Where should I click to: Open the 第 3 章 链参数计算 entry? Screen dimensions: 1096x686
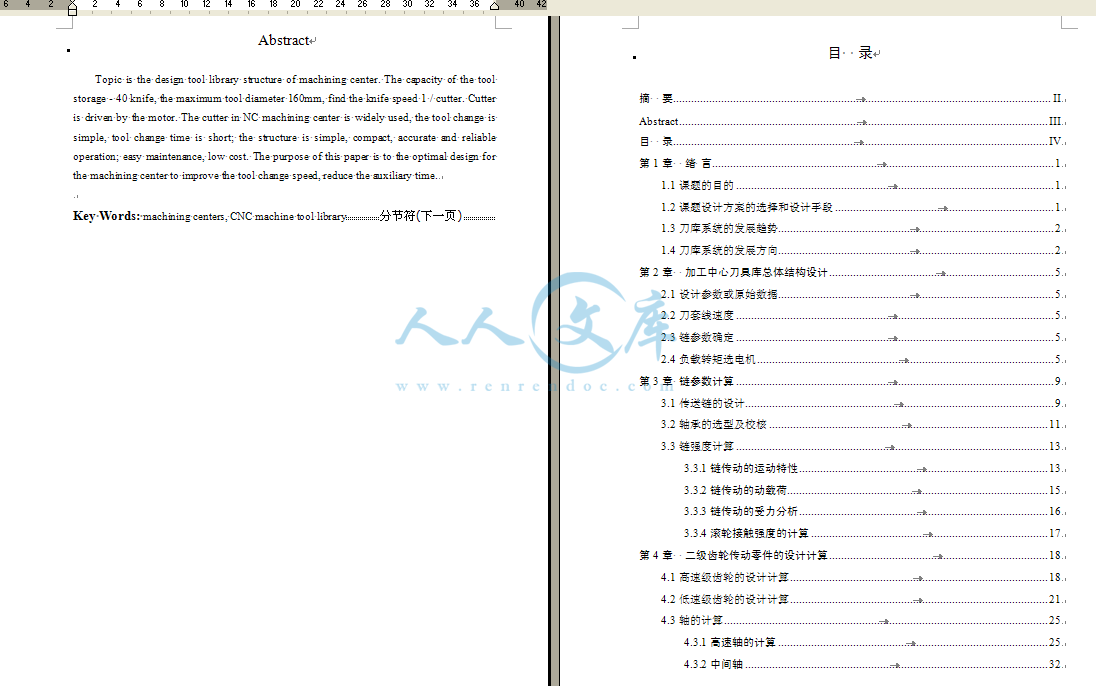pos(851,381)
